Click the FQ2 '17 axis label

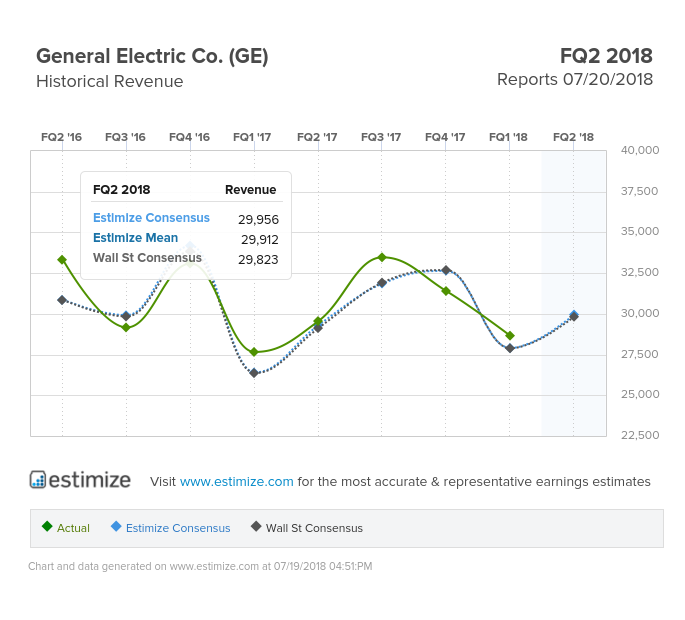317,137
